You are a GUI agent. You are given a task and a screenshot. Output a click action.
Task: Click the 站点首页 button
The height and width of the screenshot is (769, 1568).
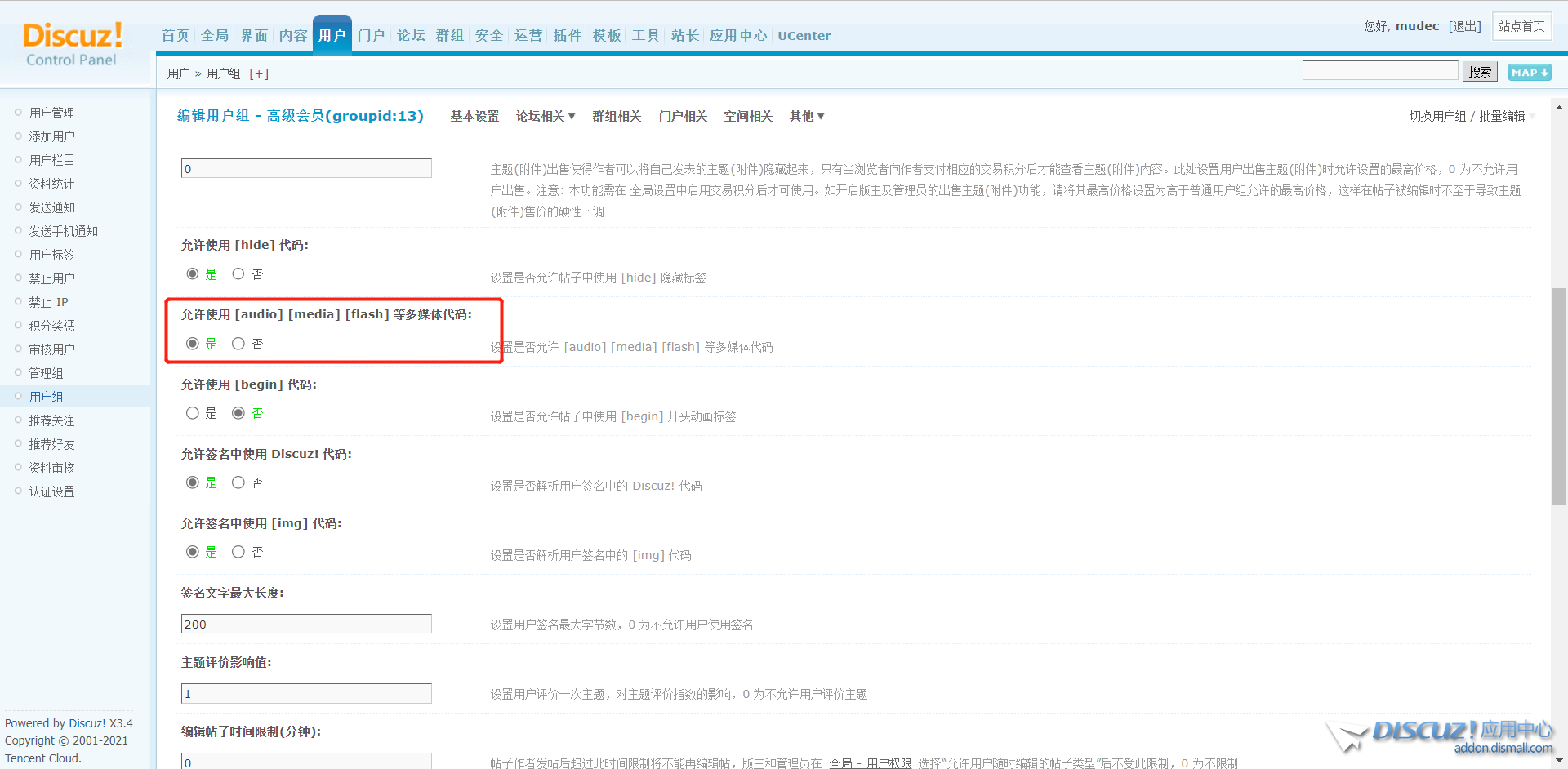coord(1521,26)
